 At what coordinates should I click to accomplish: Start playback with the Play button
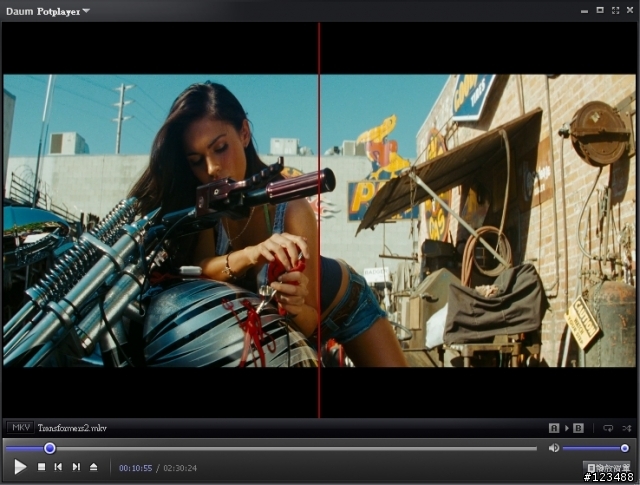click(20, 467)
